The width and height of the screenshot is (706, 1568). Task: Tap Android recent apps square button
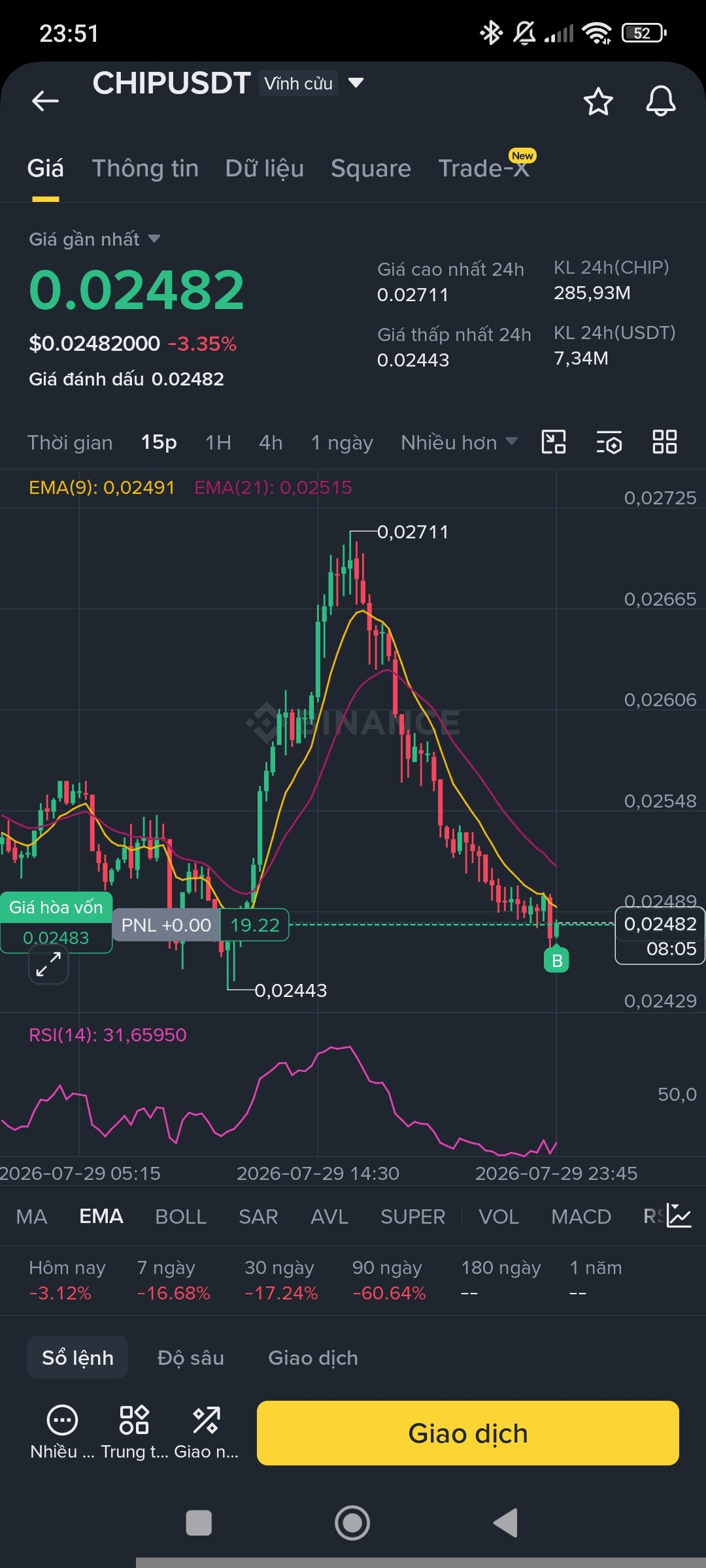(199, 1523)
